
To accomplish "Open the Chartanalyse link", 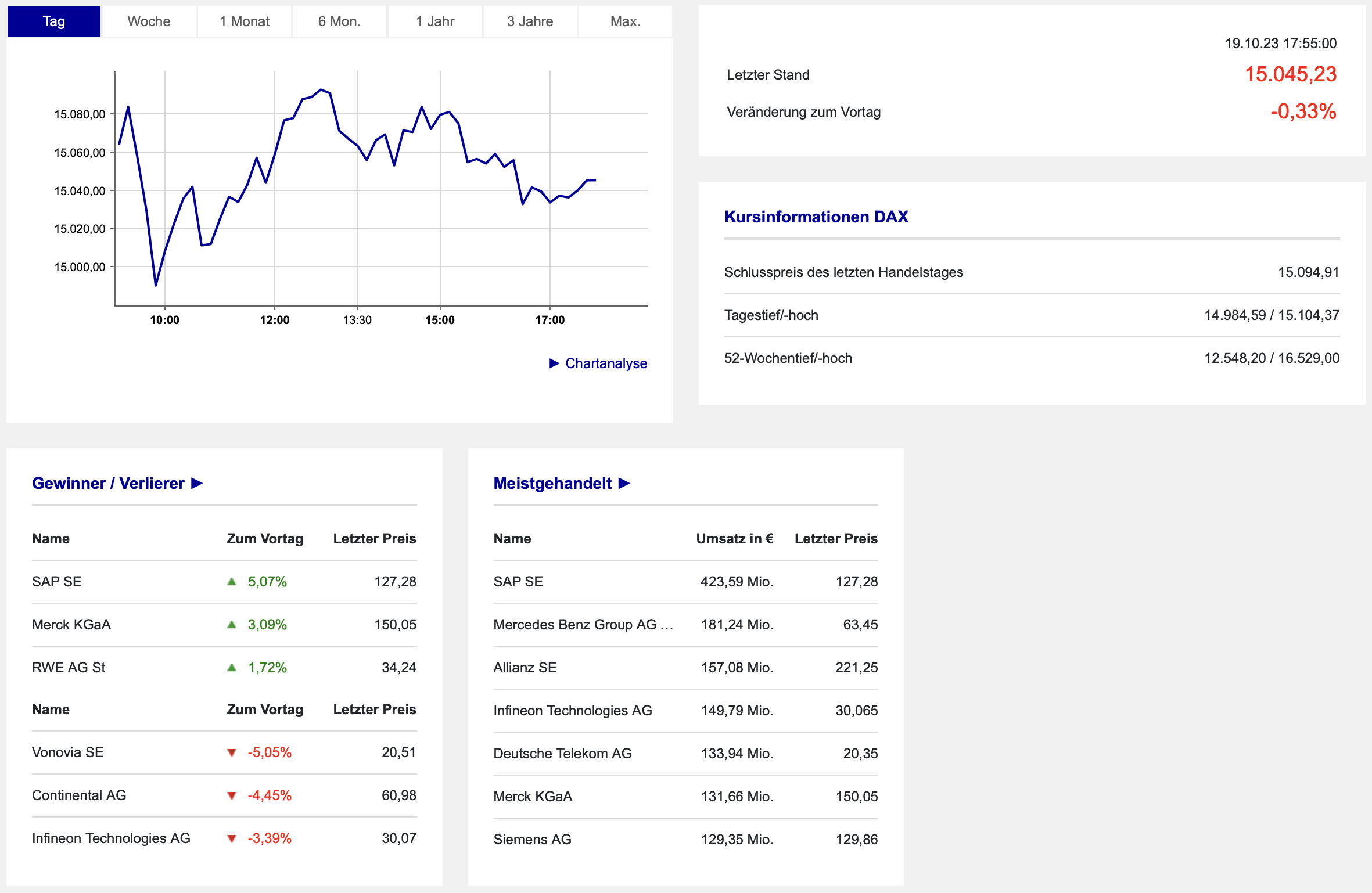I will [x=606, y=363].
